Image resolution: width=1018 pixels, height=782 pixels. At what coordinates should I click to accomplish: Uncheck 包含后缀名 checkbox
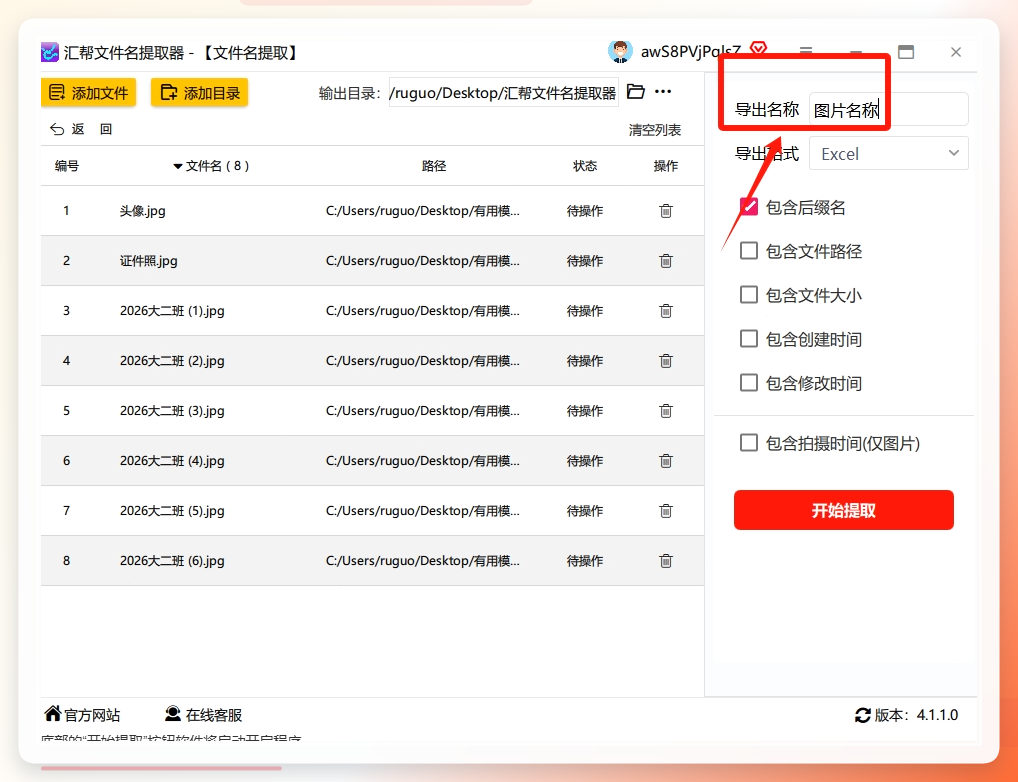pos(749,207)
